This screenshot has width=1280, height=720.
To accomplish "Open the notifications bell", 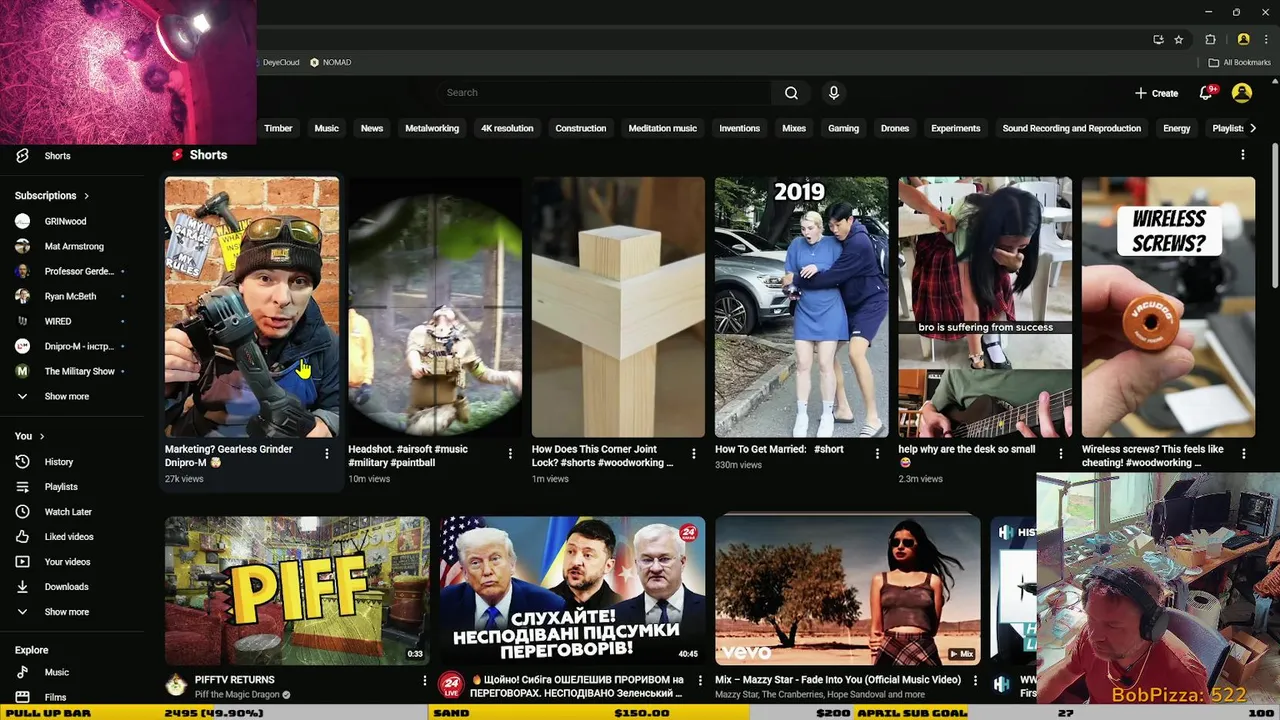I will (x=1206, y=93).
